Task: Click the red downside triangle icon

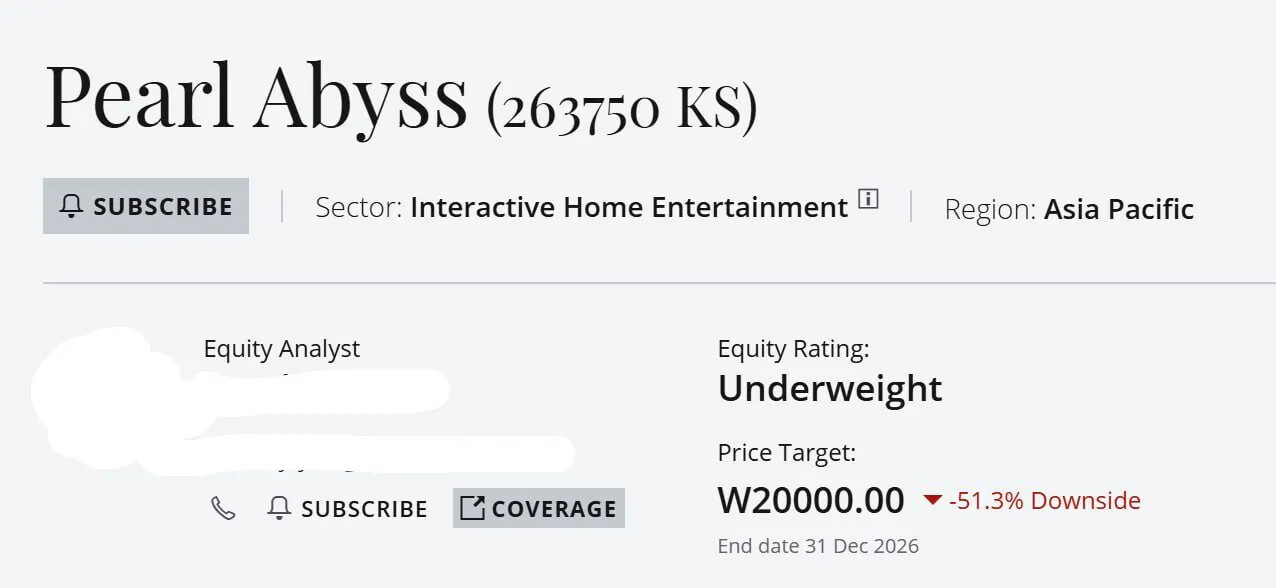Action: pos(932,500)
